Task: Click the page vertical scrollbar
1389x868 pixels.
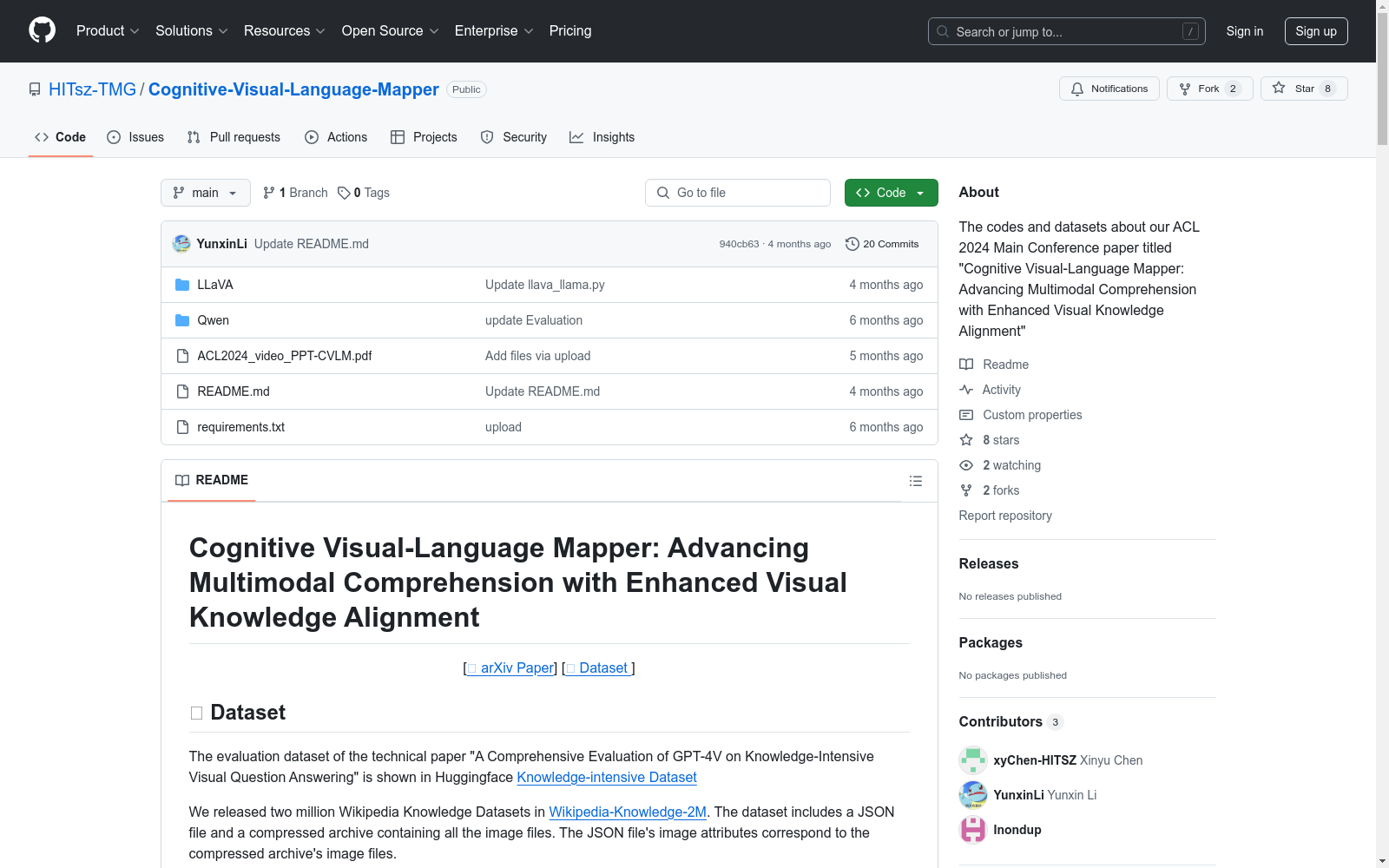Action: point(1382,80)
